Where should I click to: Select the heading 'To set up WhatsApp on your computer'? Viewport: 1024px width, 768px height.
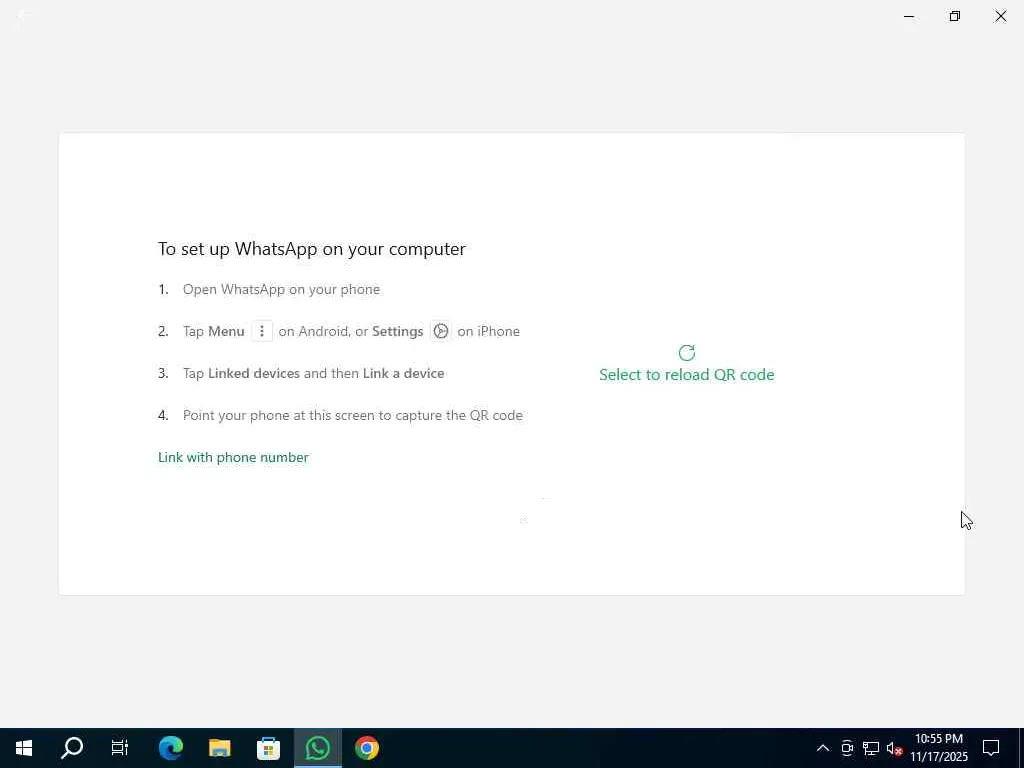pyautogui.click(x=312, y=249)
